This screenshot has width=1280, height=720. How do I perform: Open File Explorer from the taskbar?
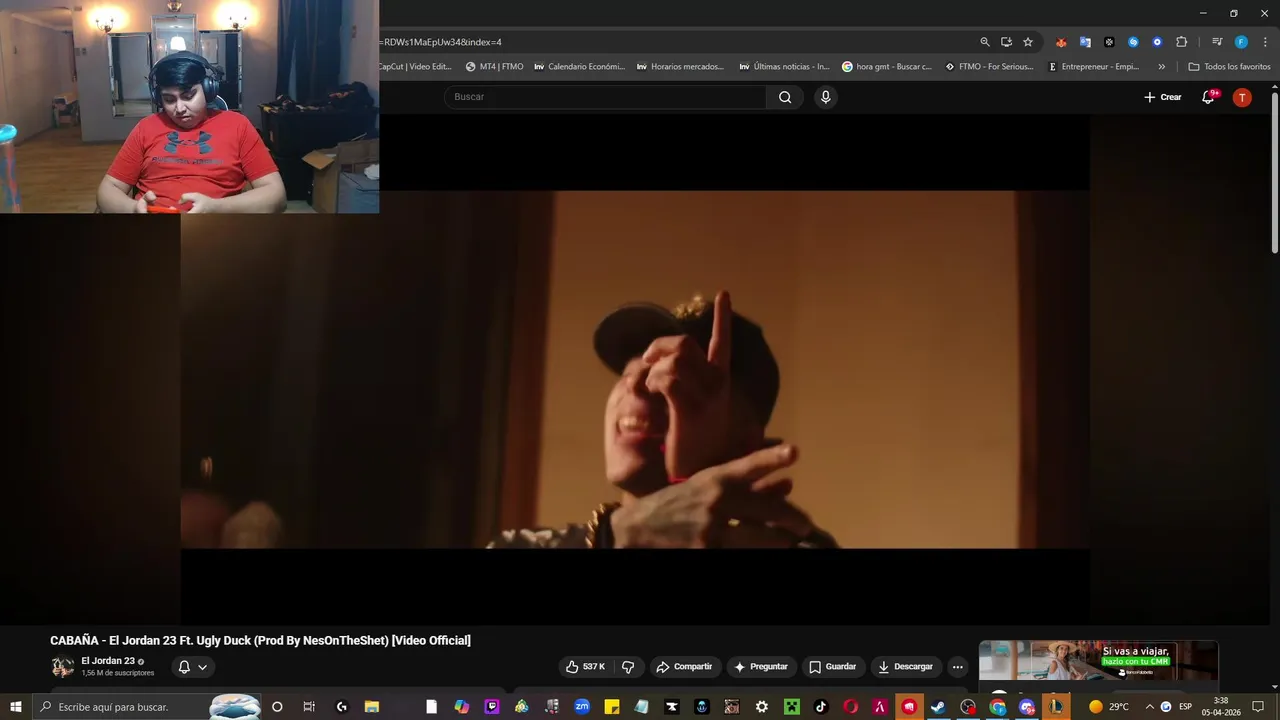371,707
